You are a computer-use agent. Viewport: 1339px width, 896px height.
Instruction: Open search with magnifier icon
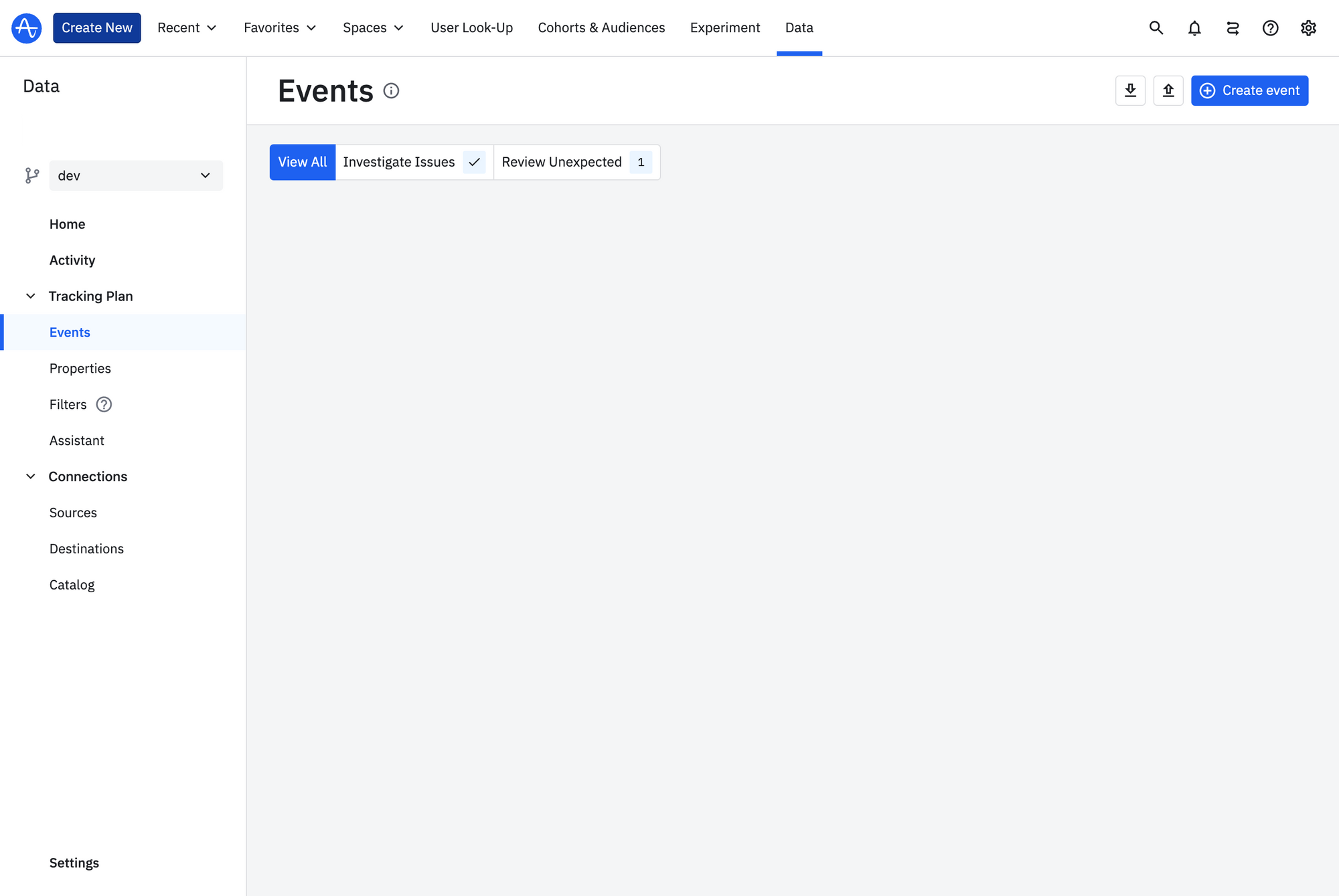1156,28
